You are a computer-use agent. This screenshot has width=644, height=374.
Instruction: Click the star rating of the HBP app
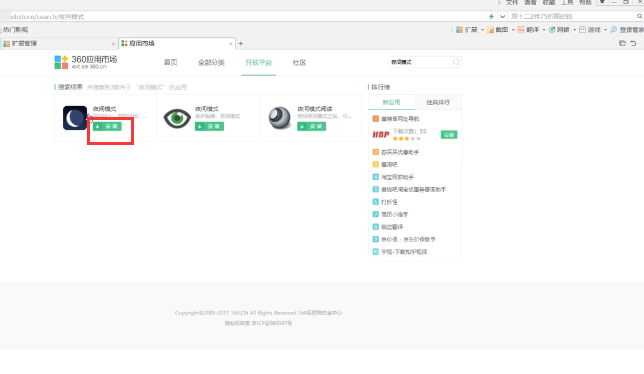(407, 139)
